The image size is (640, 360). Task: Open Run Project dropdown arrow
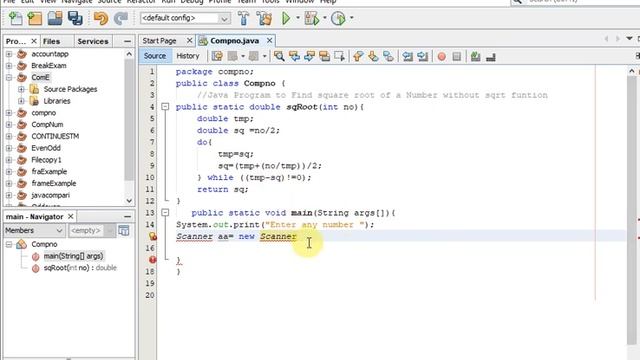(298, 18)
